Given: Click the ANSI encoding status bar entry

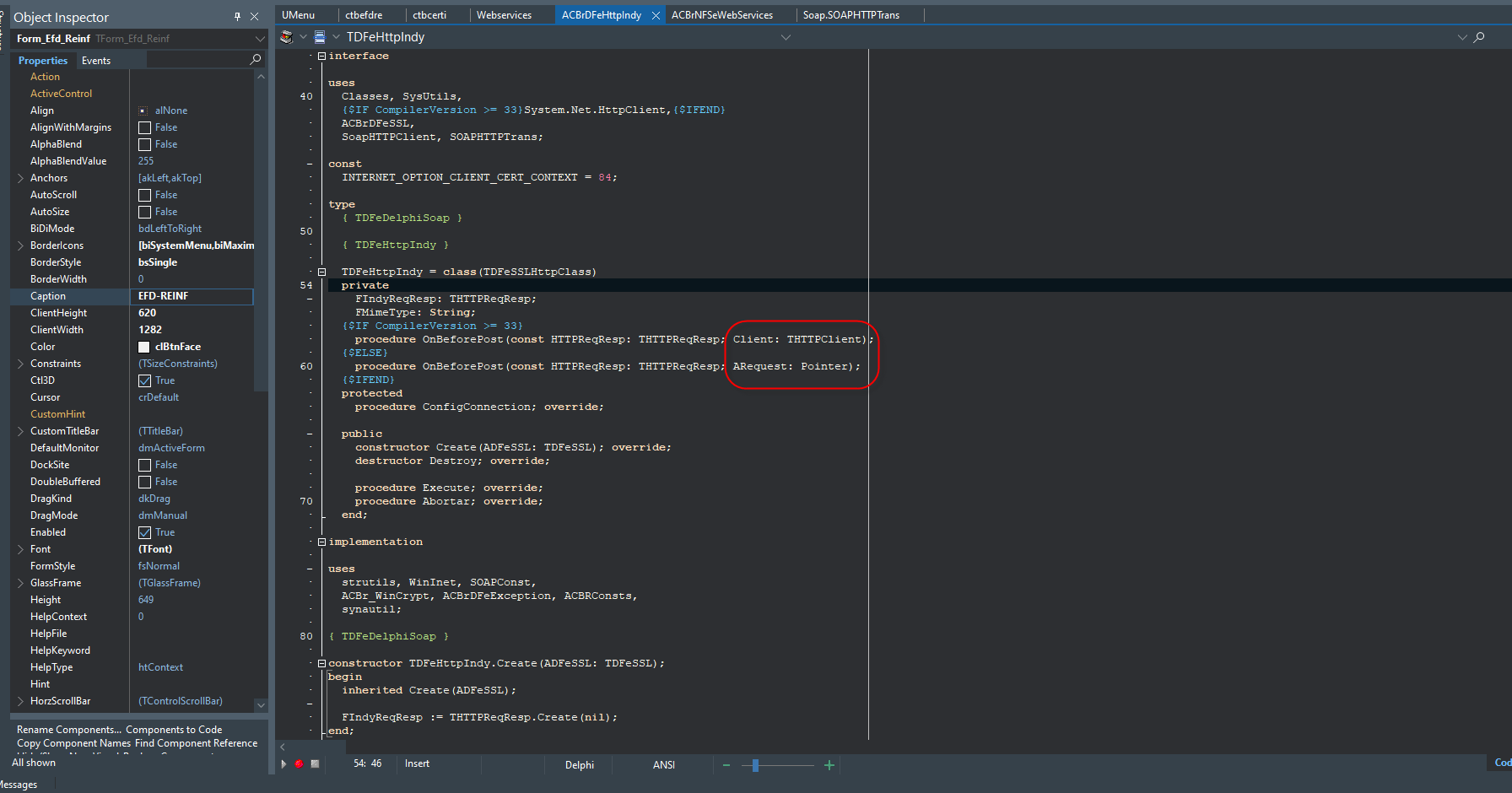Looking at the screenshot, I should pos(664,765).
